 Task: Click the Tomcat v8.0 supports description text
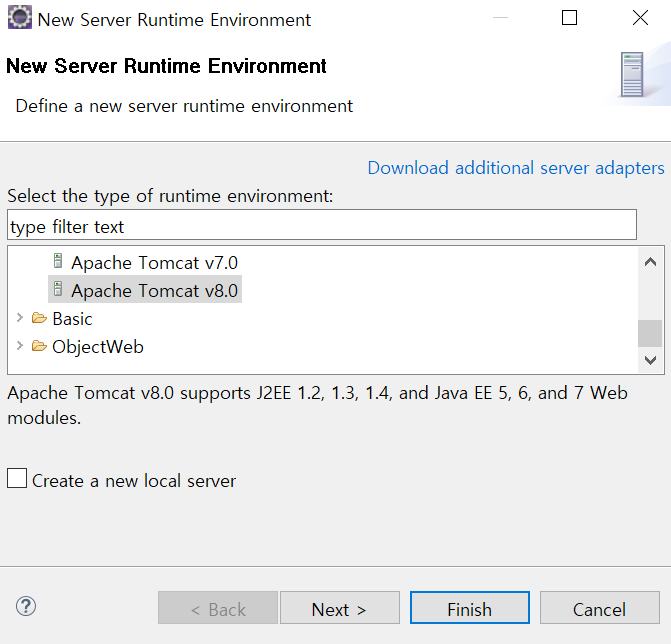click(318, 405)
